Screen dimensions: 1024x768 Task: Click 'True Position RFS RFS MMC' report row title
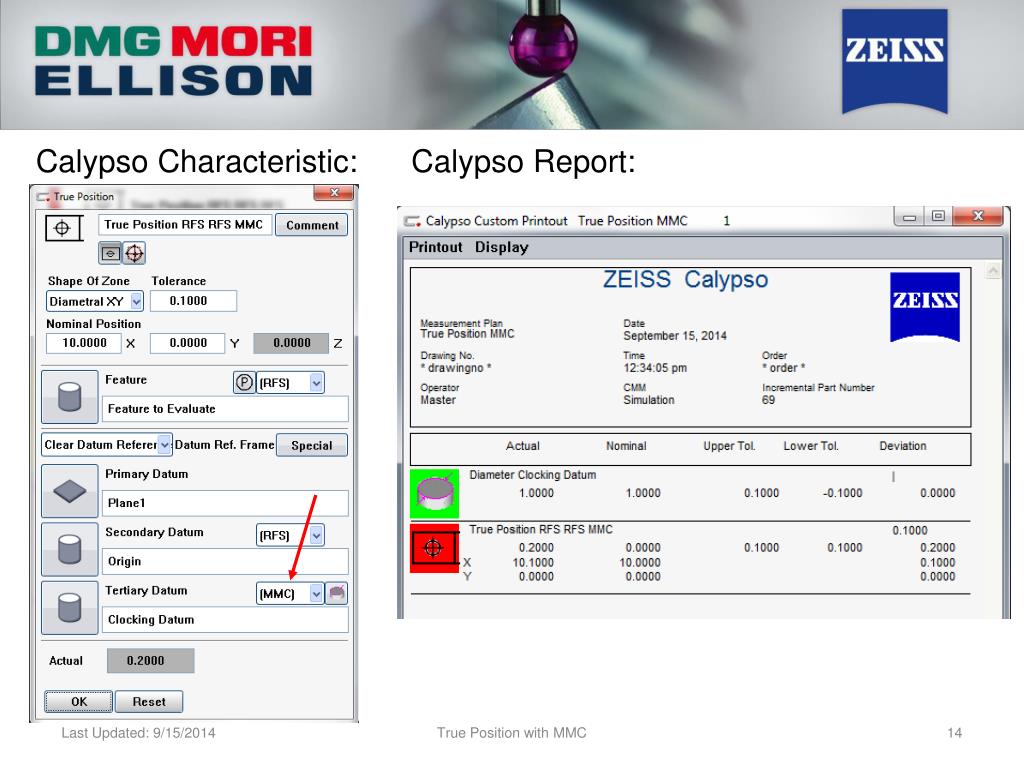(x=541, y=530)
